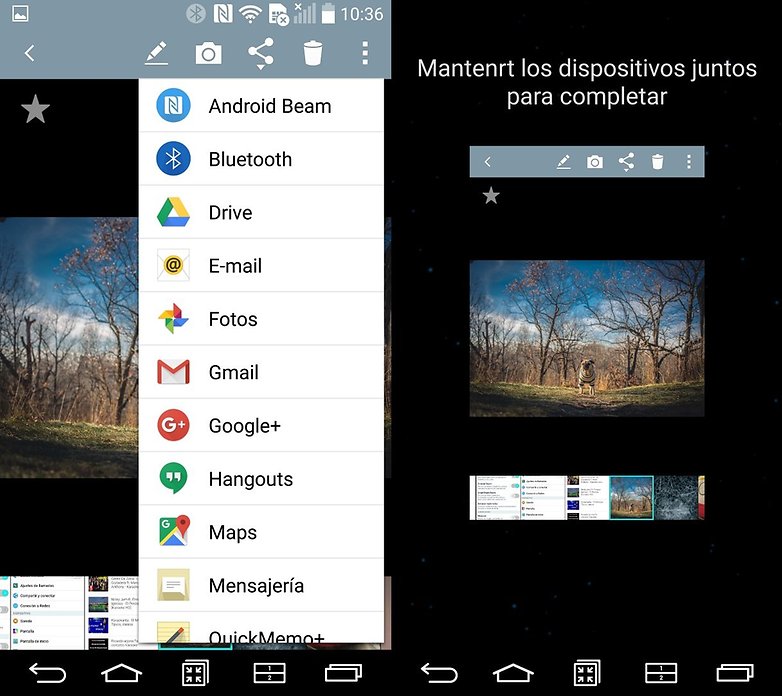Tap camera icon in right preview toolbar
782x696 pixels.
point(594,162)
